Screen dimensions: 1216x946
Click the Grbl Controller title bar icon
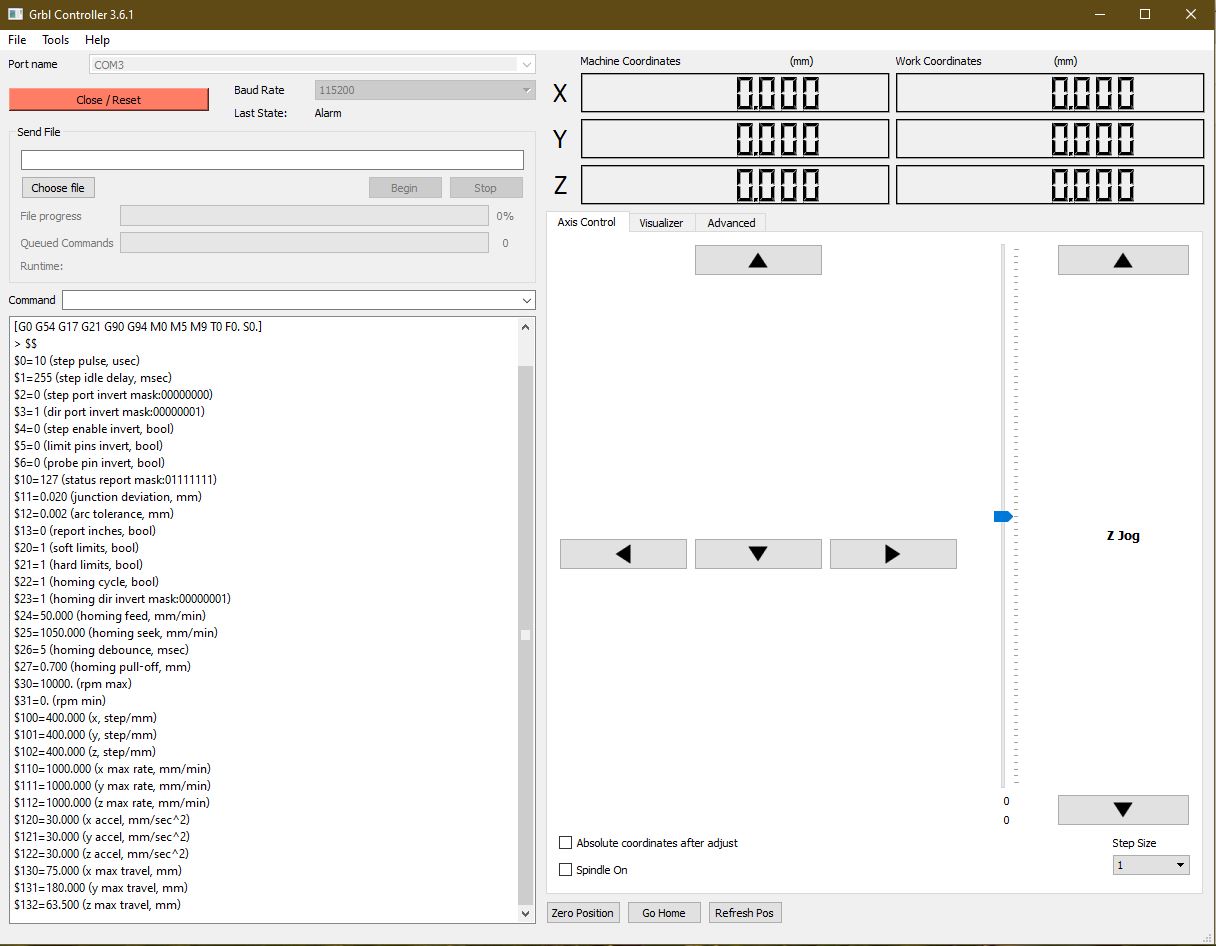[16, 15]
